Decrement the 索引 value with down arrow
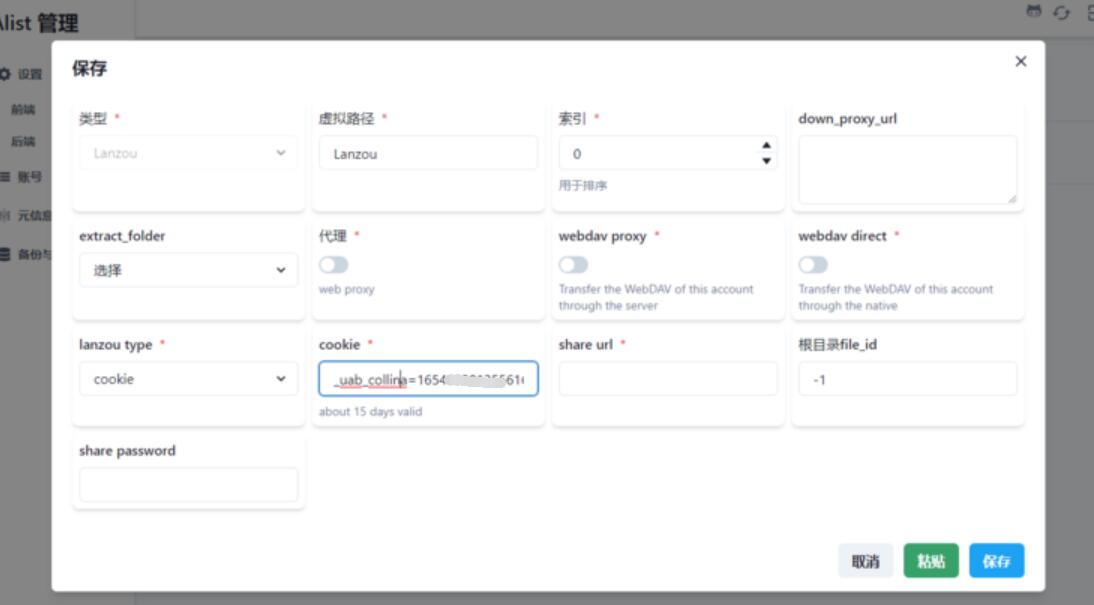The width and height of the screenshot is (1094, 605). (766, 161)
